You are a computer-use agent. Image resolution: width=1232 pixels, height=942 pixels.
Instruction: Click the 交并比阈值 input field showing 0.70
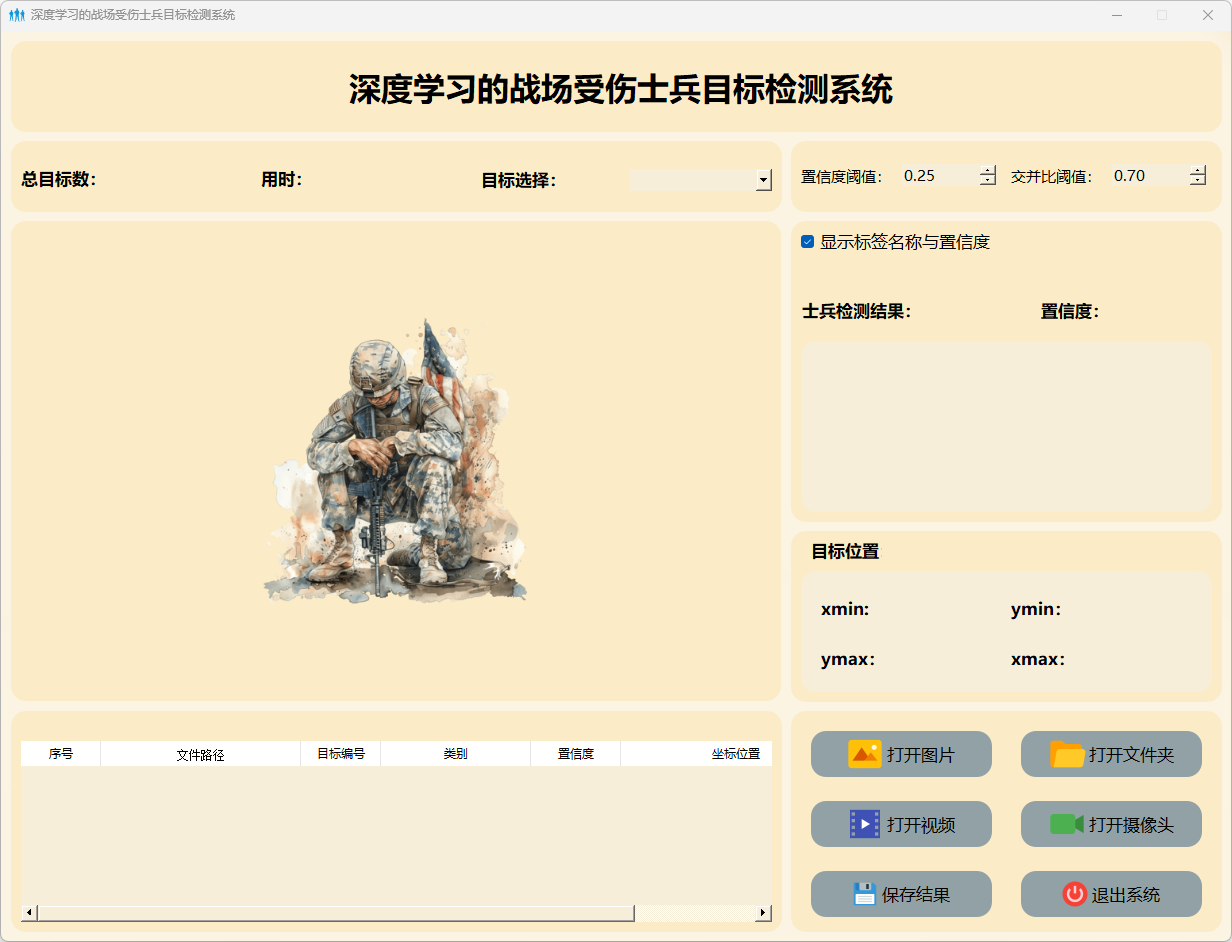click(x=1146, y=176)
